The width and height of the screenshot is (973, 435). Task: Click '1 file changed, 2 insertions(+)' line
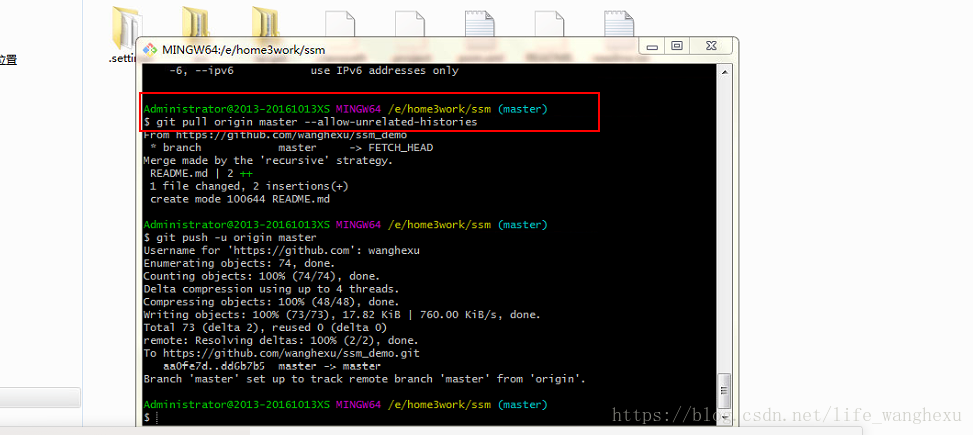pos(249,186)
